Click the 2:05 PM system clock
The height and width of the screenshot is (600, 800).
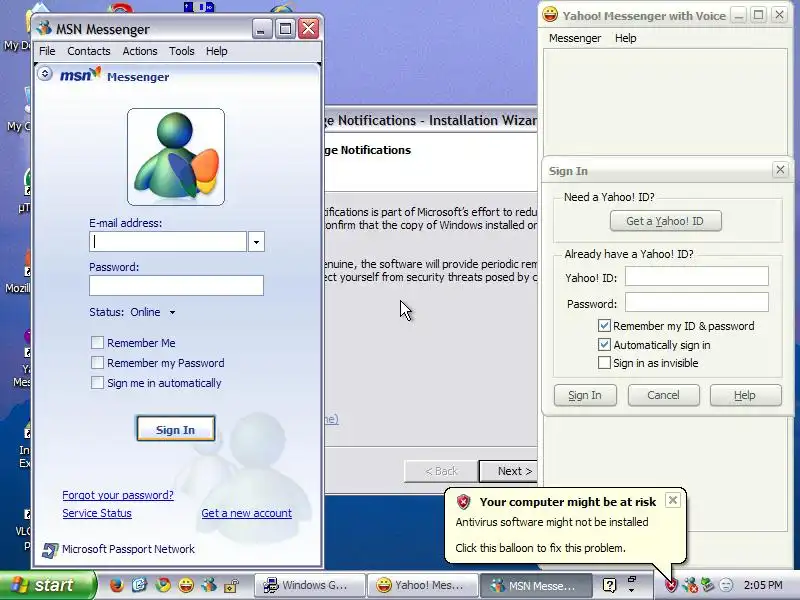coord(763,585)
